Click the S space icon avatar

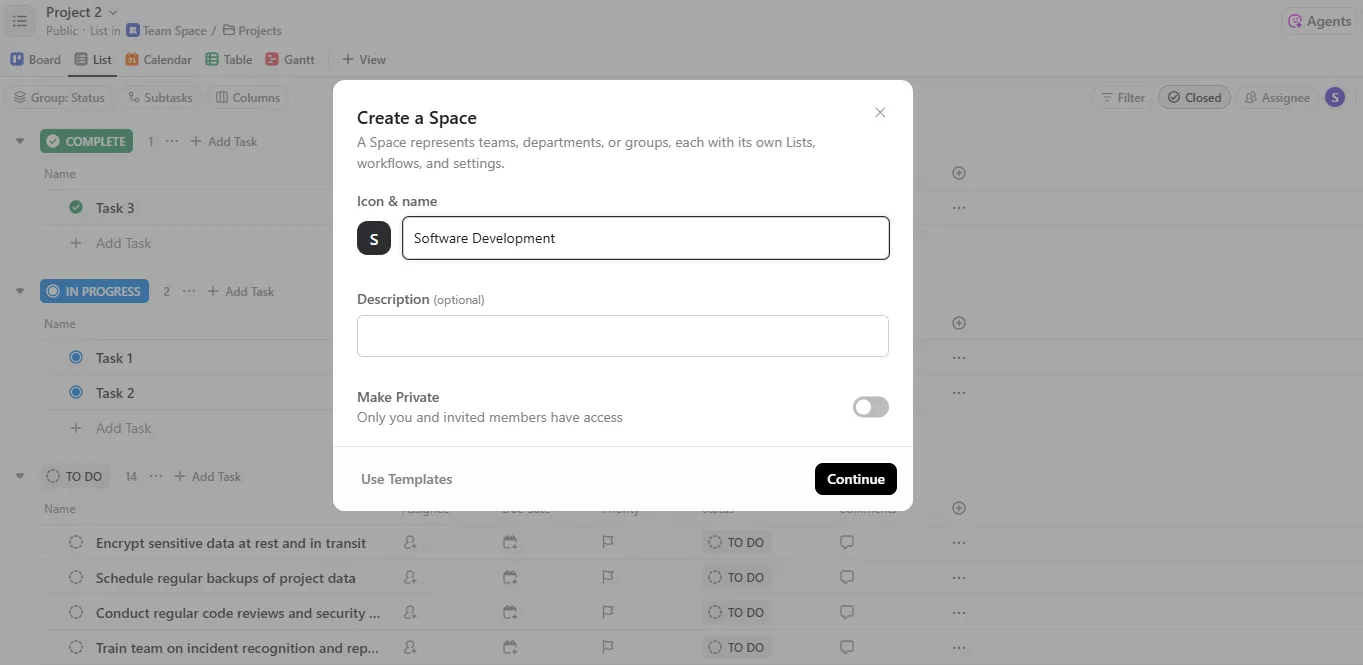(x=374, y=238)
